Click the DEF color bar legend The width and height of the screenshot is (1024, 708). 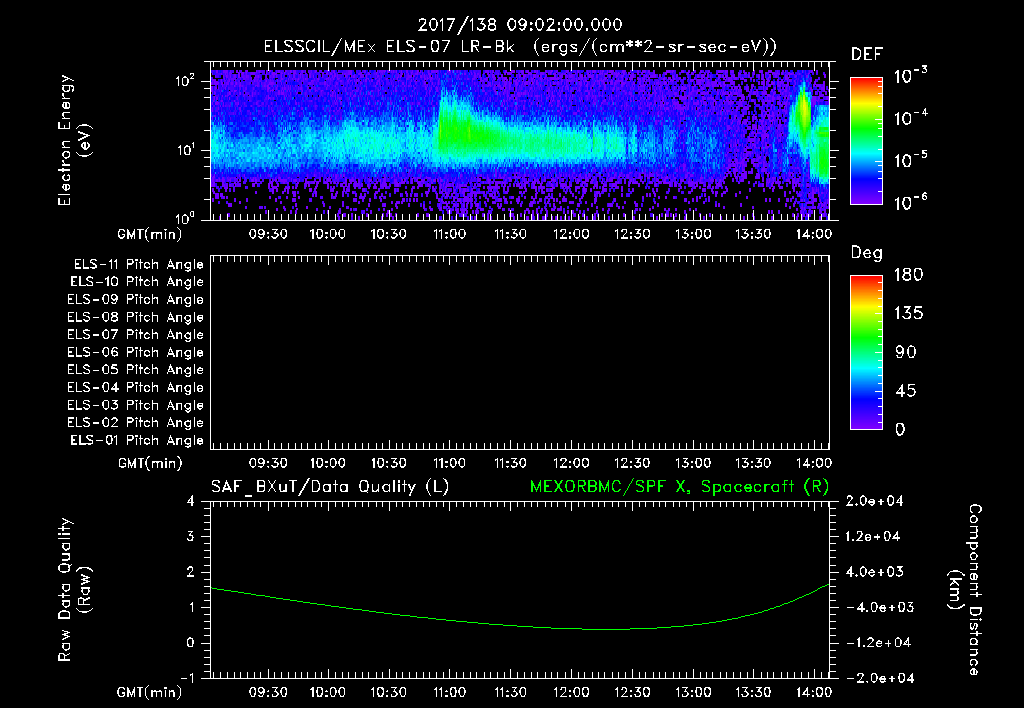866,141
